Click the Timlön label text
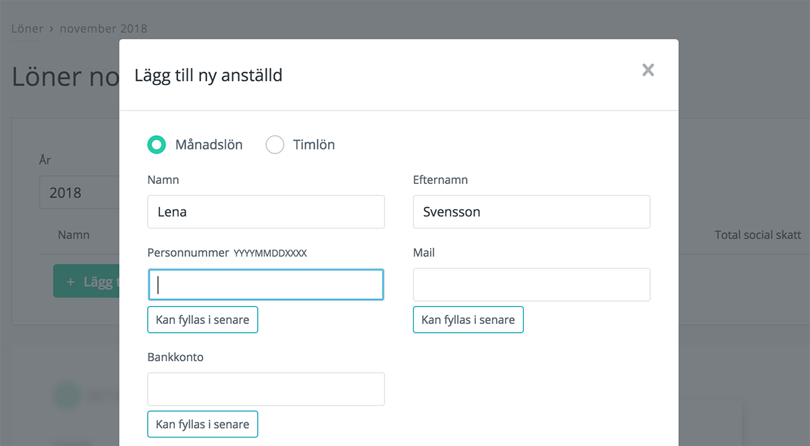 (x=314, y=145)
